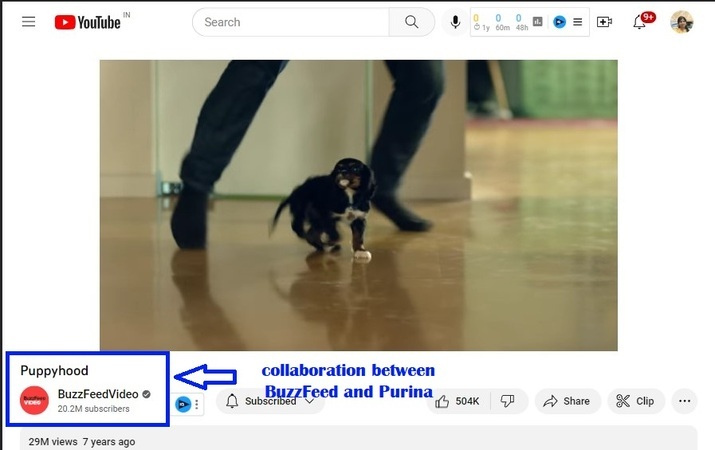Click the 48h stat in extension bar
This screenshot has height=450, width=715.
[522, 22]
